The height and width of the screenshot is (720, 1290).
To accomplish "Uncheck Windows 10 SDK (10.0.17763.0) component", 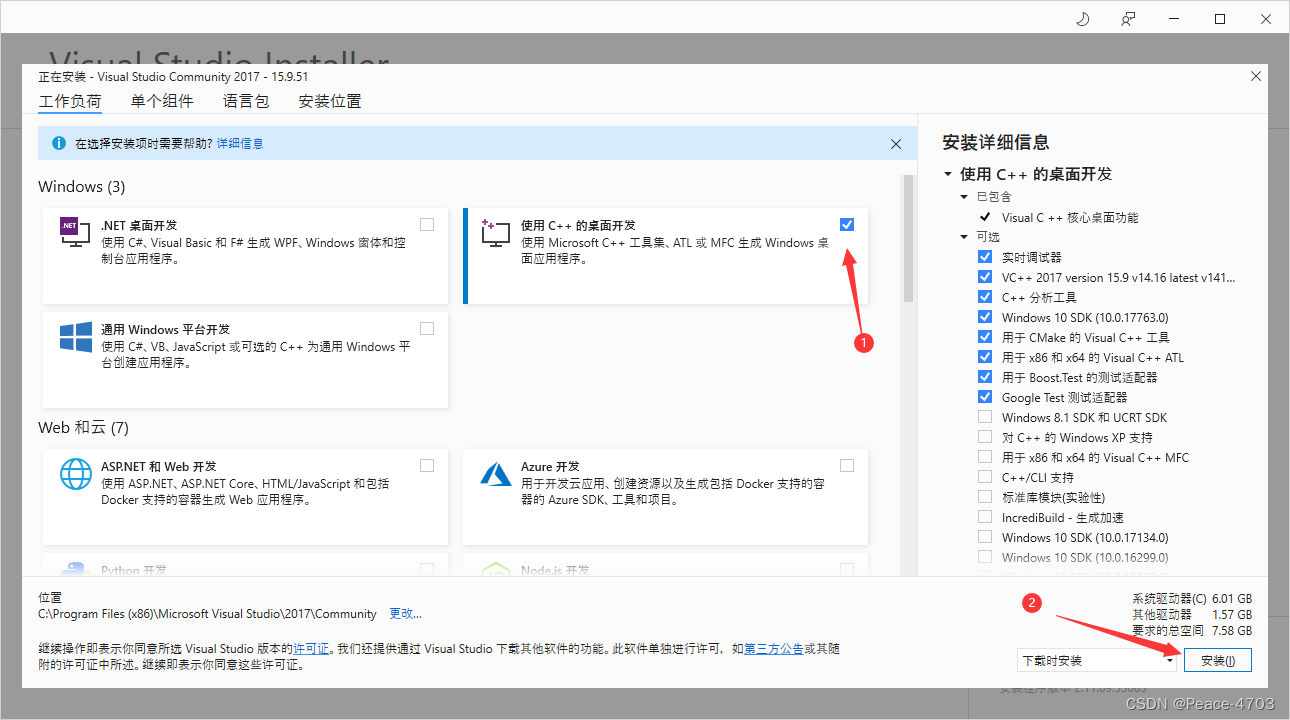I will point(985,317).
